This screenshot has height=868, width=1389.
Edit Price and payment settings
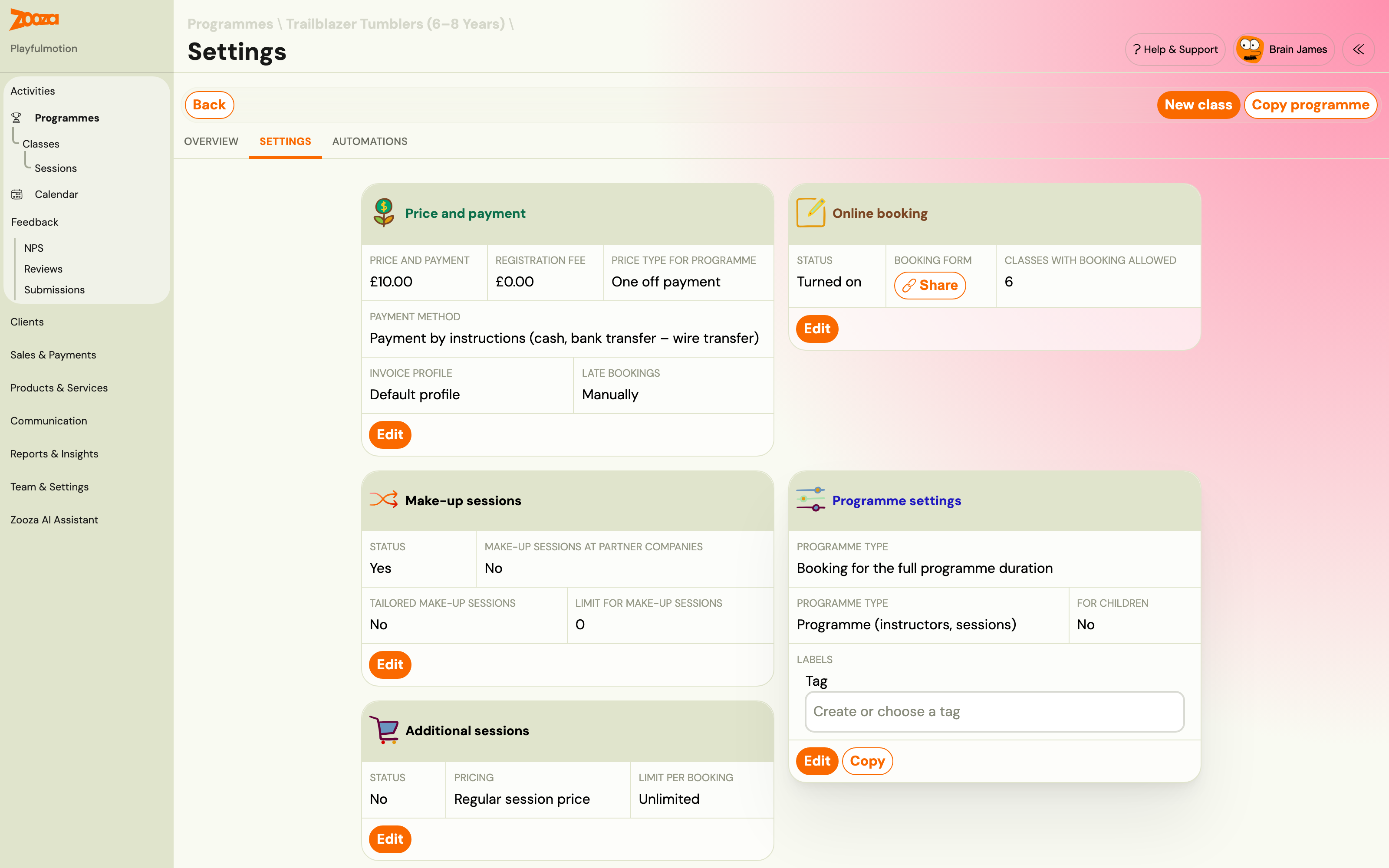click(x=390, y=434)
